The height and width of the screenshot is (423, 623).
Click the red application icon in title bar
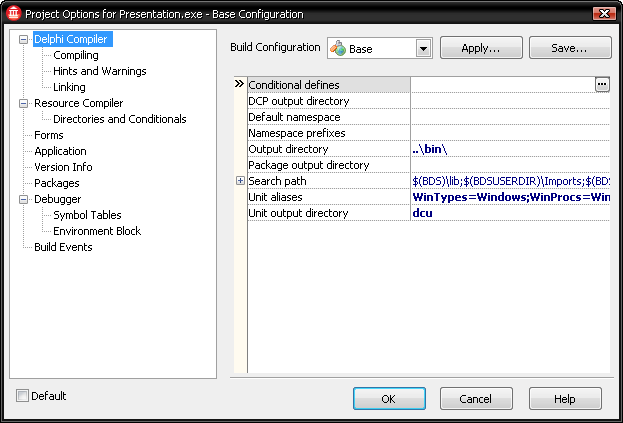[x=14, y=13]
